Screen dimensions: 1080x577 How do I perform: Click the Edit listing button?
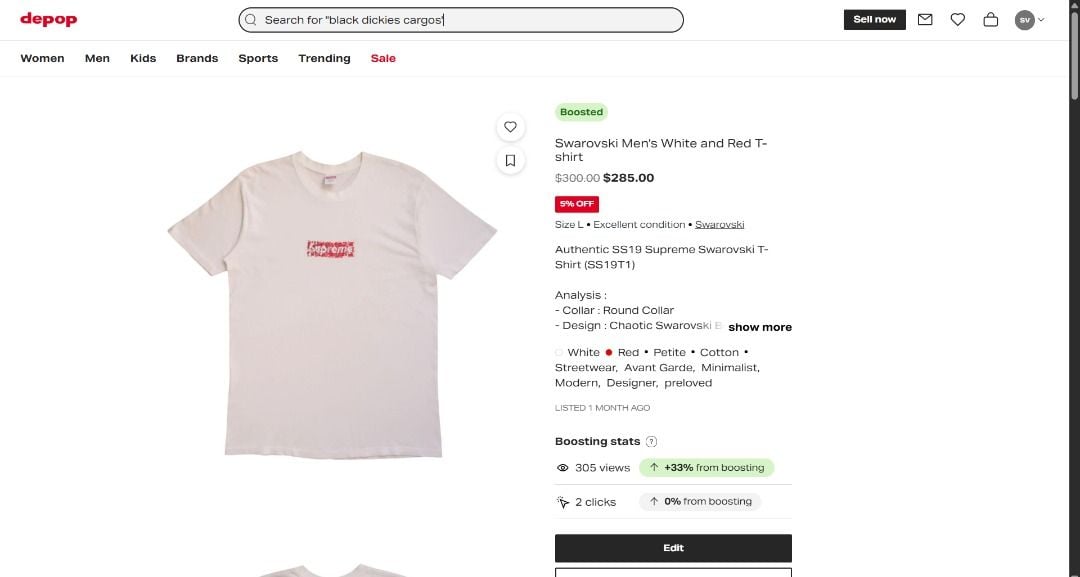click(x=673, y=548)
